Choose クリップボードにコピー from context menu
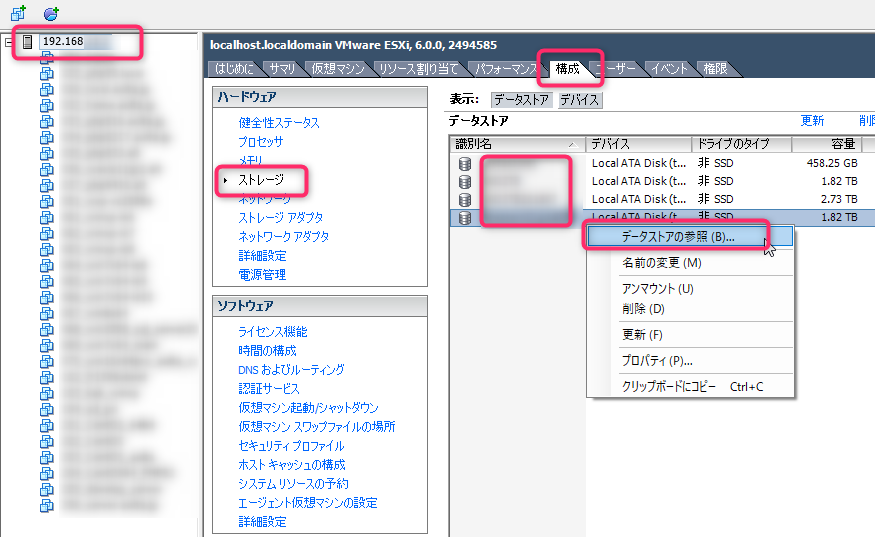This screenshot has width=875, height=537. click(690, 386)
